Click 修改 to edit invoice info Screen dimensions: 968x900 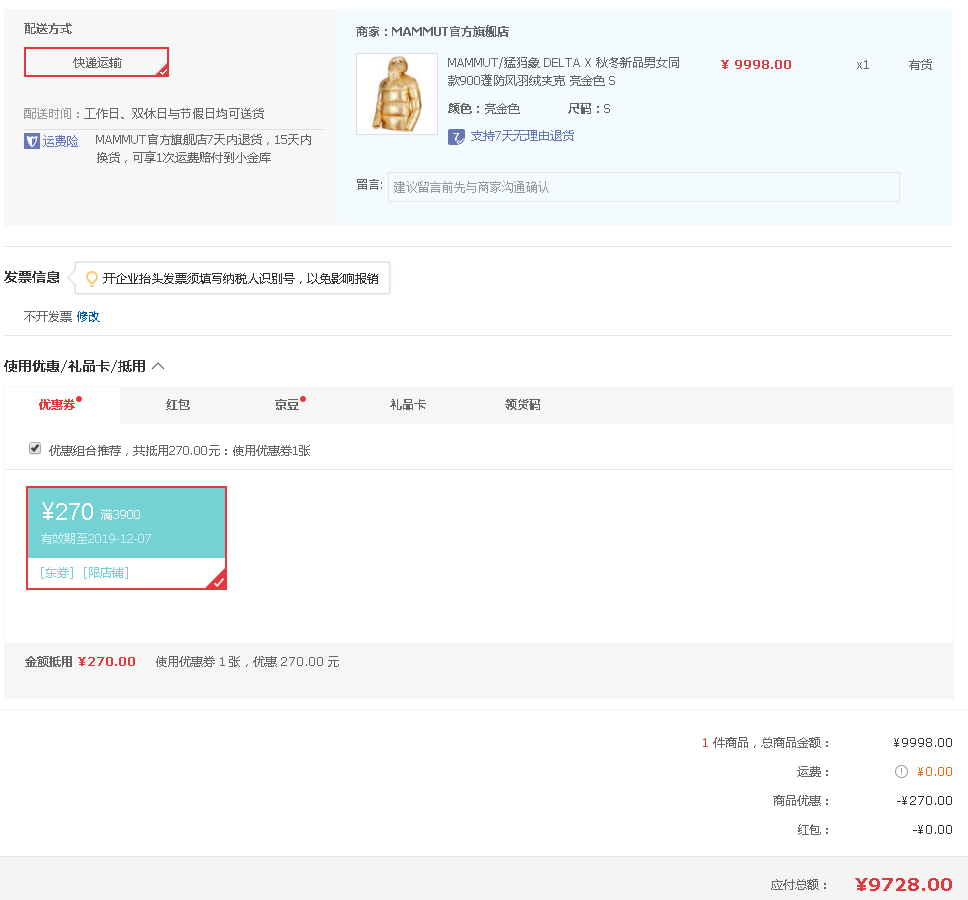88,317
